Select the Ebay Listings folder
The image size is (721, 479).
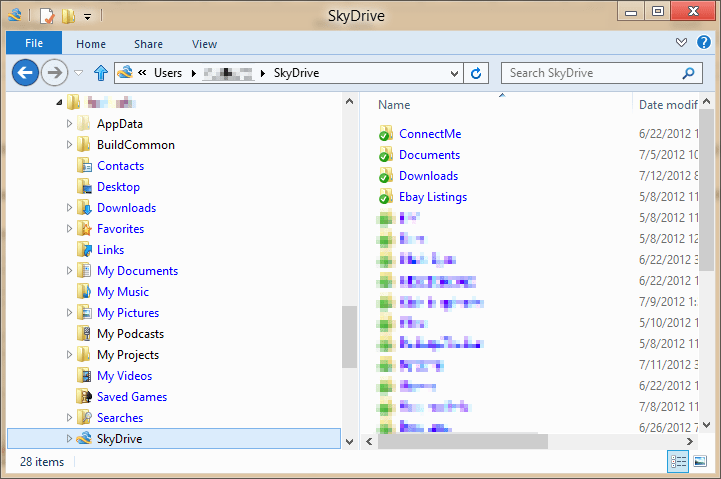click(x=433, y=197)
